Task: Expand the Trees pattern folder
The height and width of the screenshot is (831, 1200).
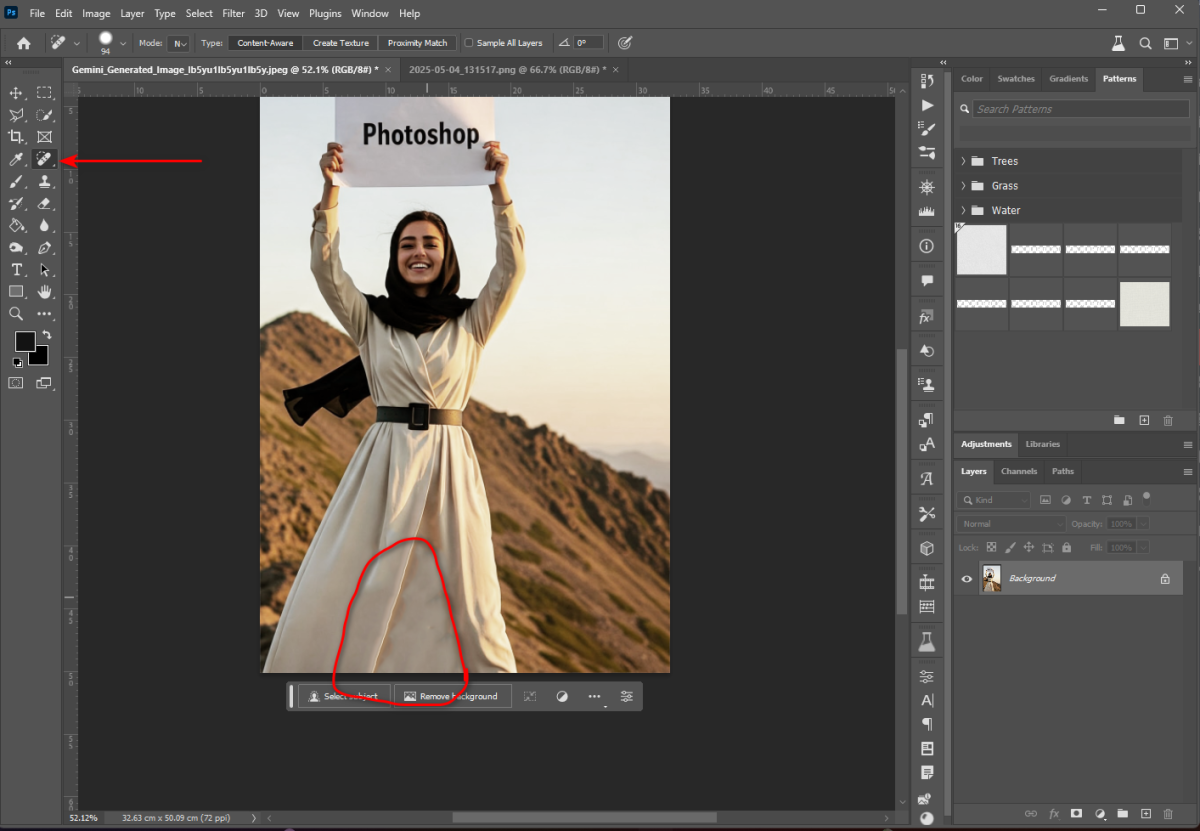Action: pos(963,161)
